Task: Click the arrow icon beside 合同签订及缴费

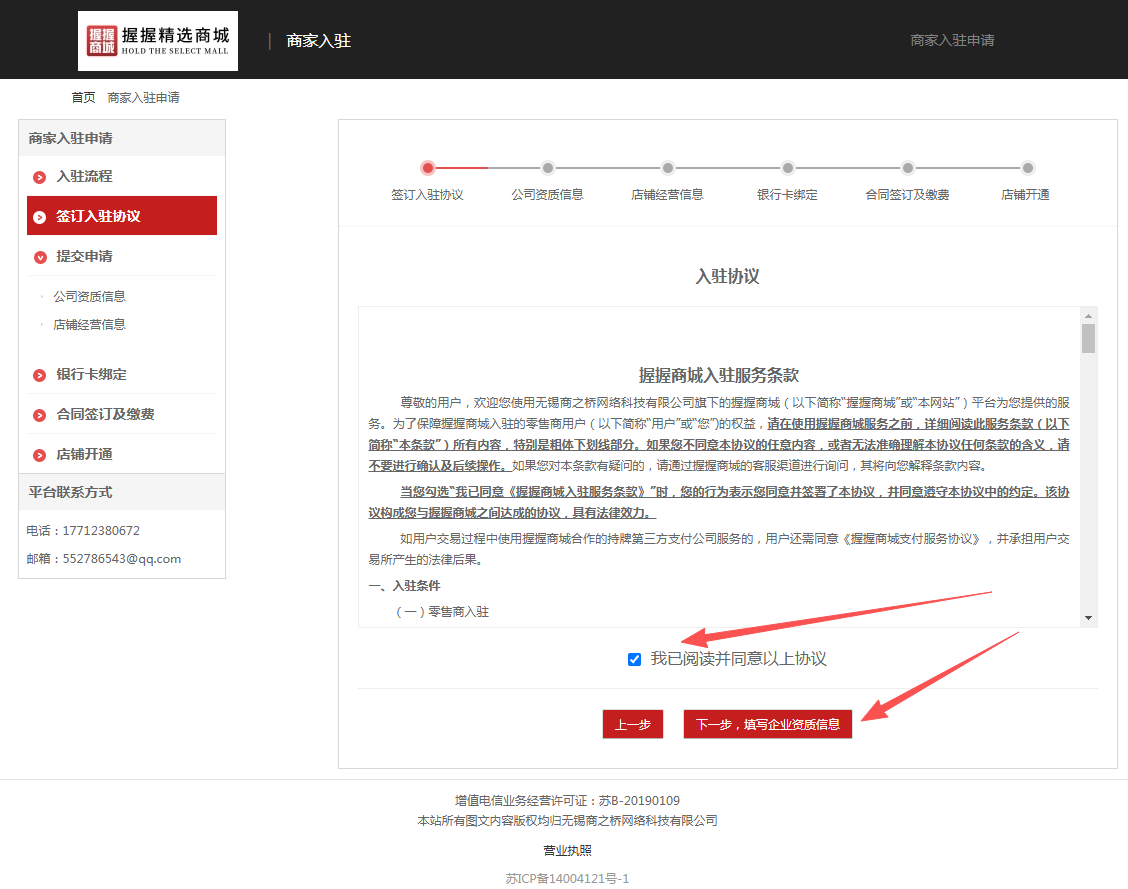Action: [x=40, y=415]
